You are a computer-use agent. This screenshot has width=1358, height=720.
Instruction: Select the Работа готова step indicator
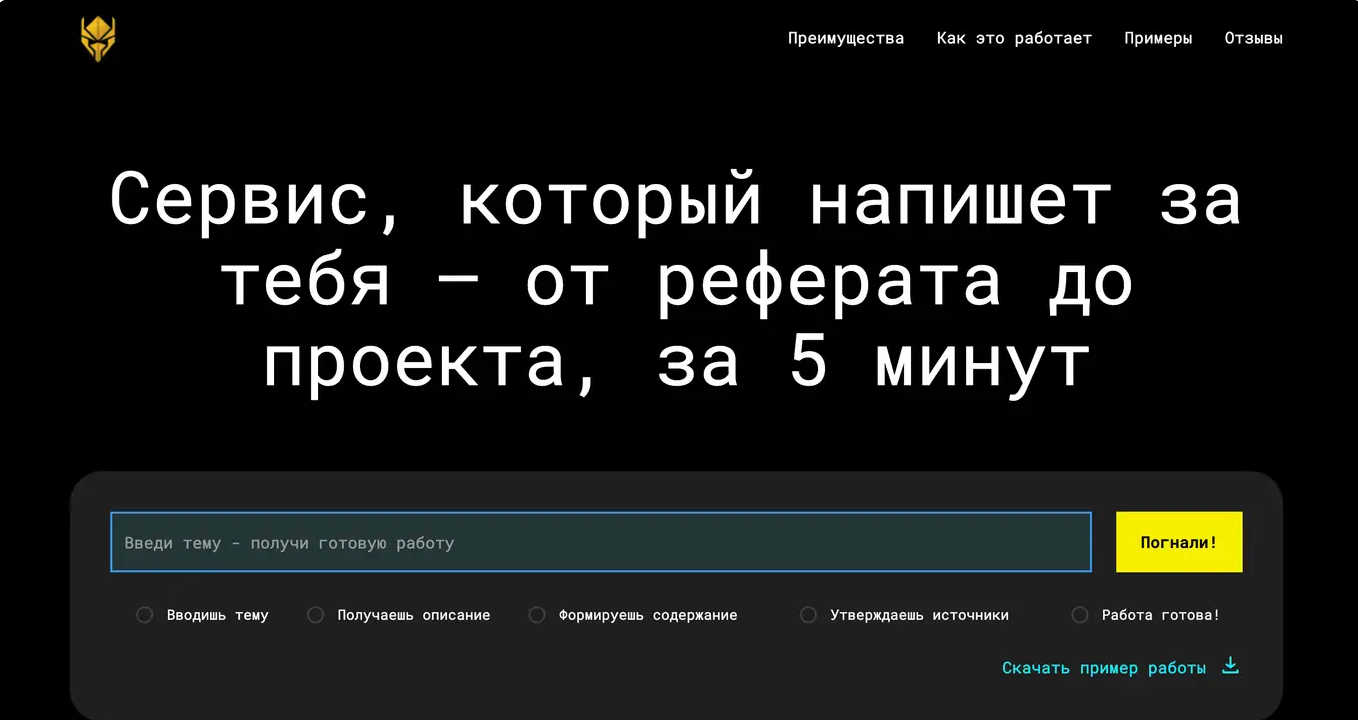pyautogui.click(x=1080, y=614)
